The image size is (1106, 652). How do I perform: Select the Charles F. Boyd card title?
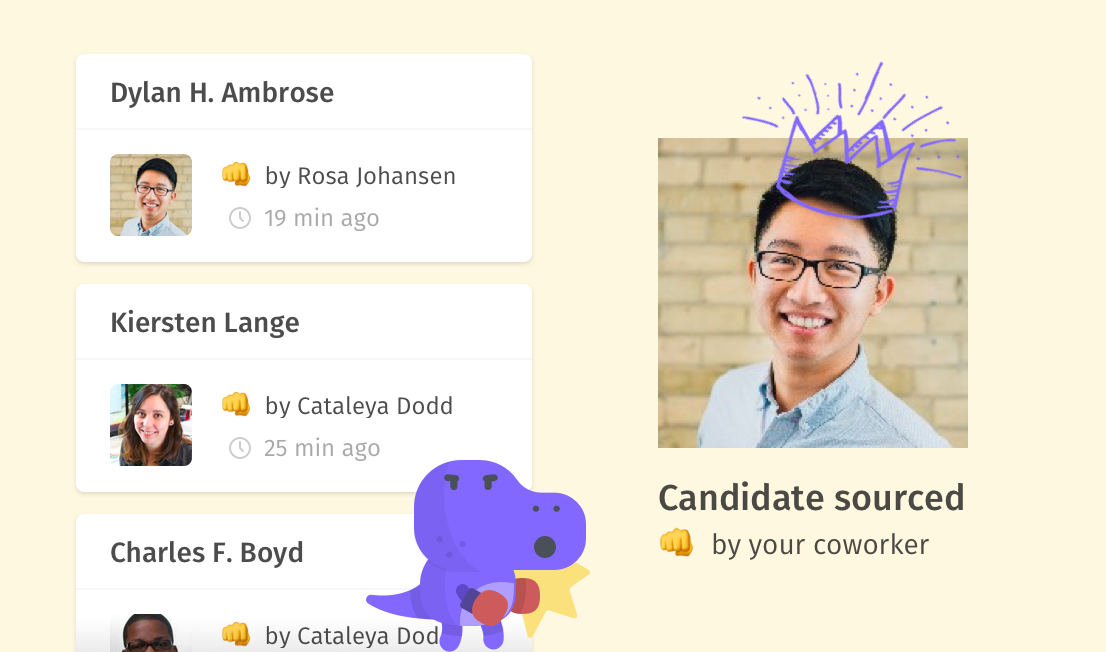coord(207,553)
